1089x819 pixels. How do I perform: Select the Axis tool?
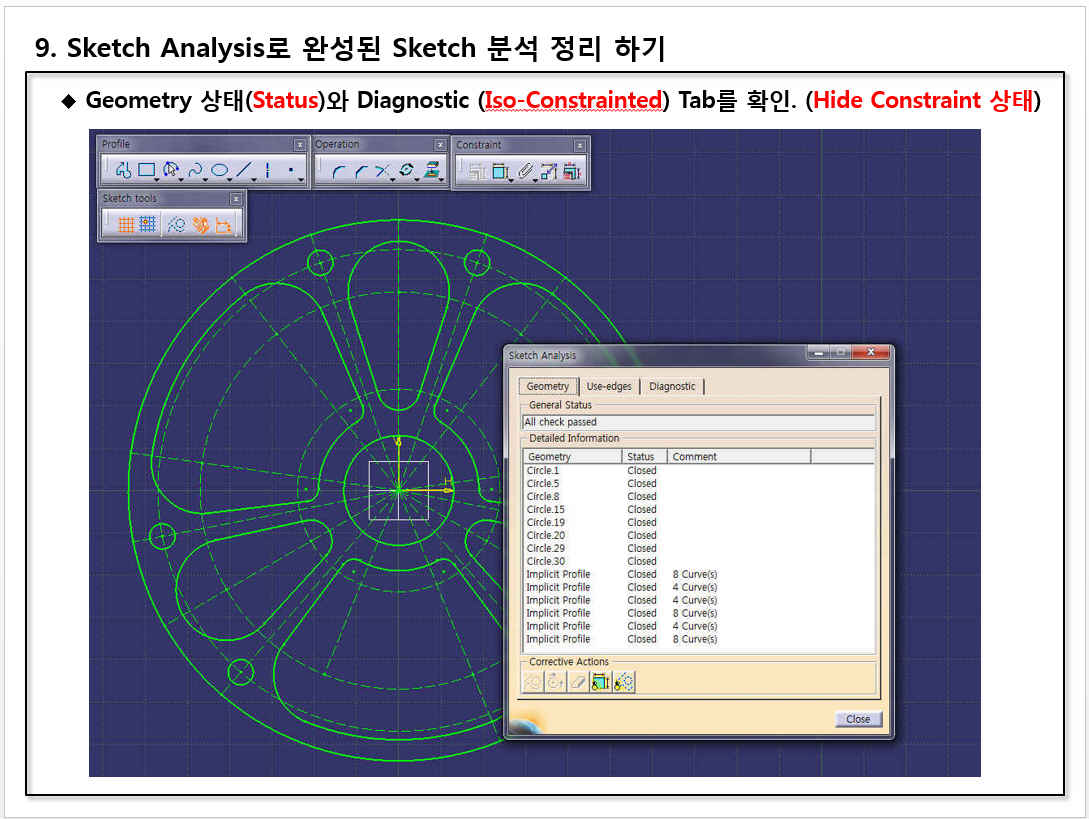(x=269, y=170)
